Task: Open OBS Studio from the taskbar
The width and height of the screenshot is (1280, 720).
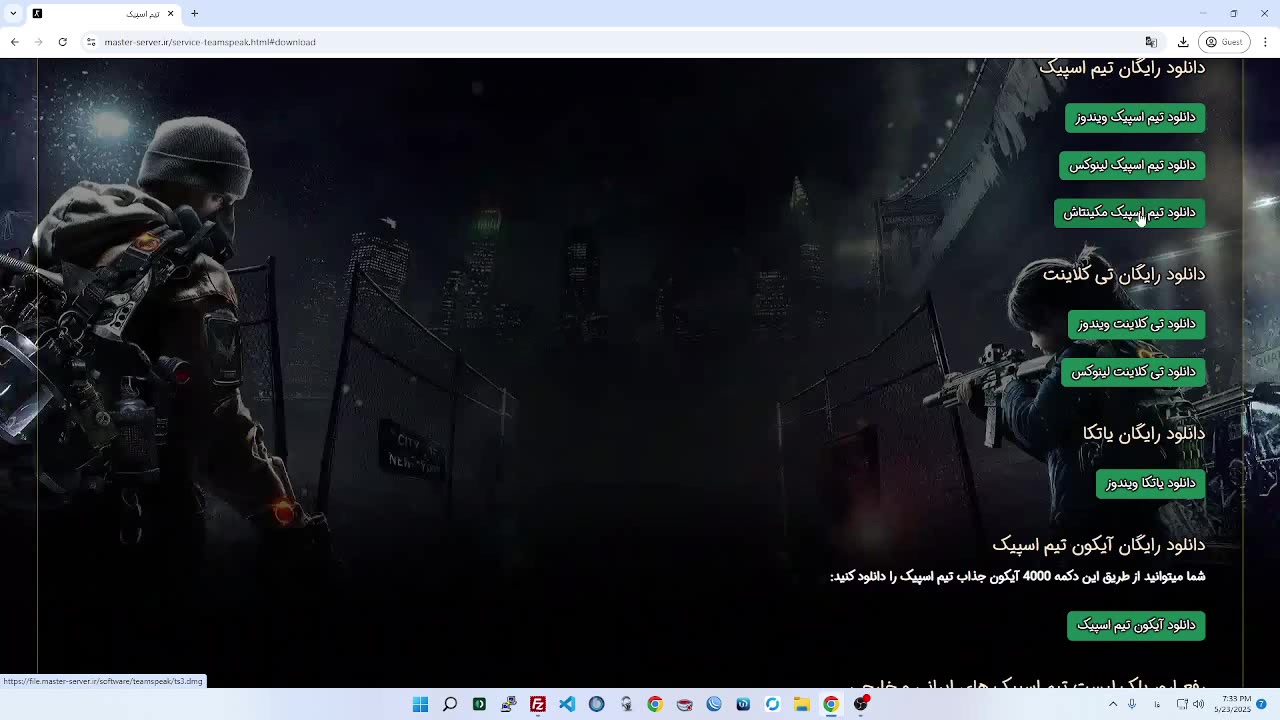Action: (861, 704)
